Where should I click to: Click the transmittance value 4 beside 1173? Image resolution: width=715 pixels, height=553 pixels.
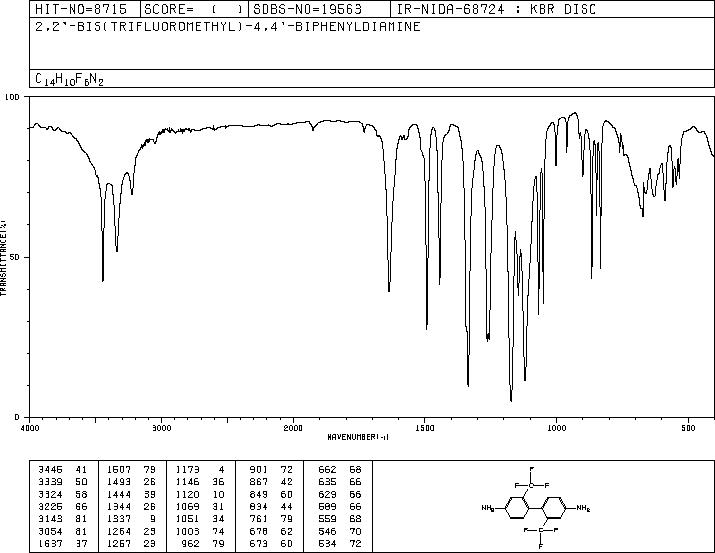[x=222, y=469]
